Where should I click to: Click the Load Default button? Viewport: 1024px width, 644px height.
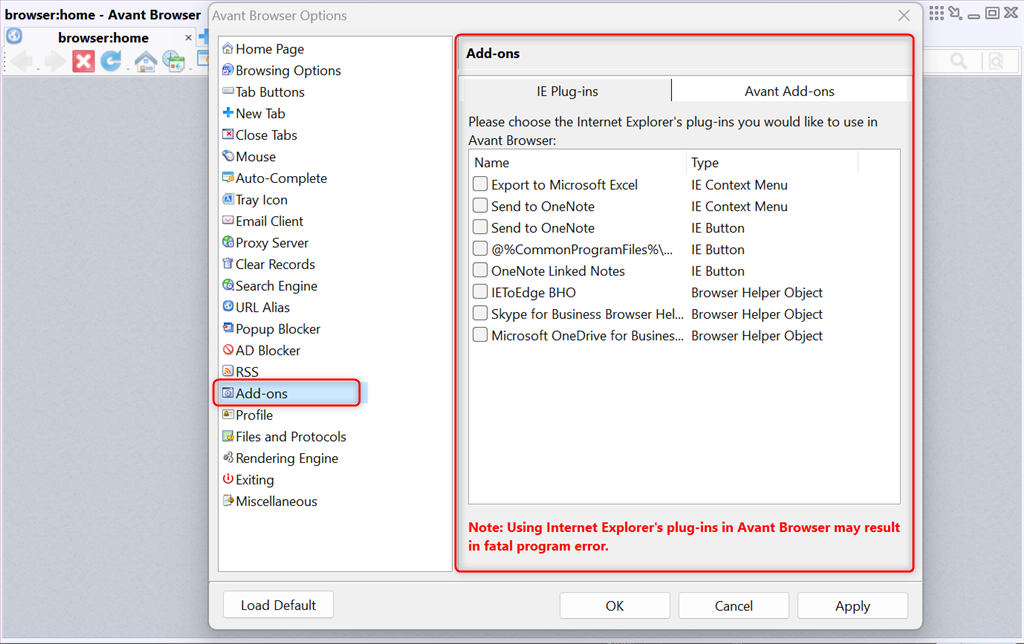coord(278,605)
